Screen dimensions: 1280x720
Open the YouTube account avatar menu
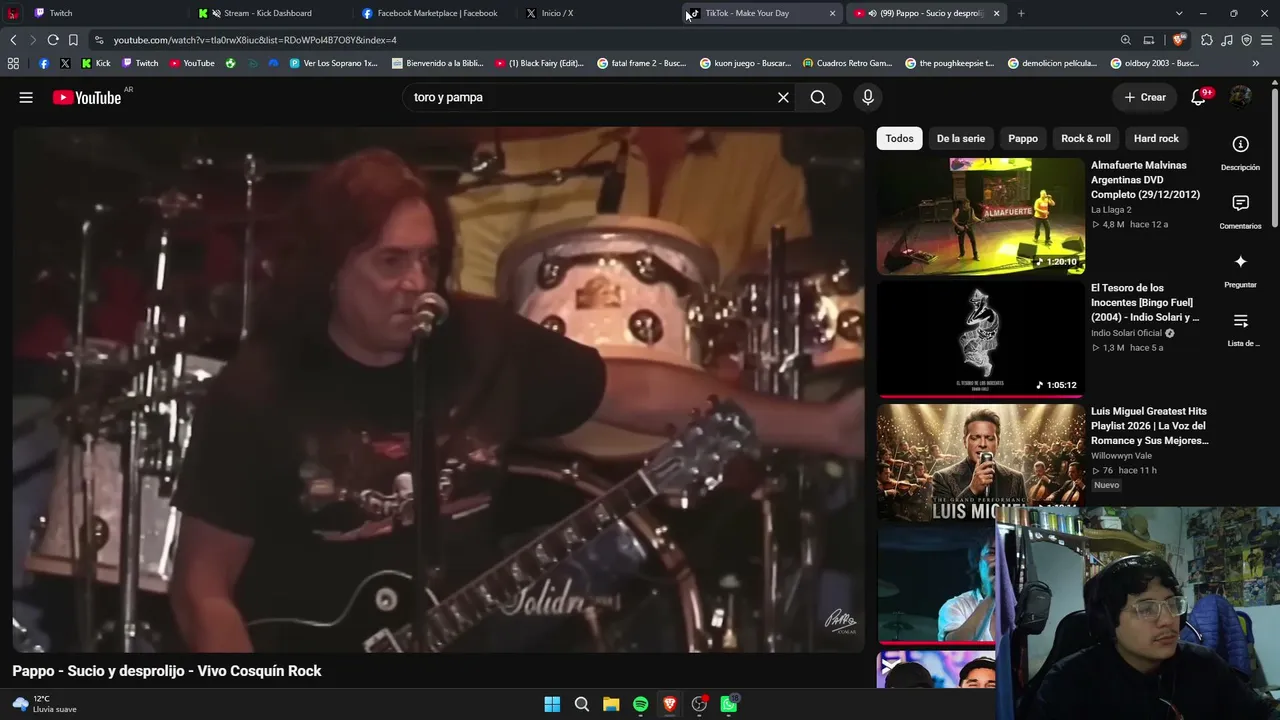coord(1240,97)
